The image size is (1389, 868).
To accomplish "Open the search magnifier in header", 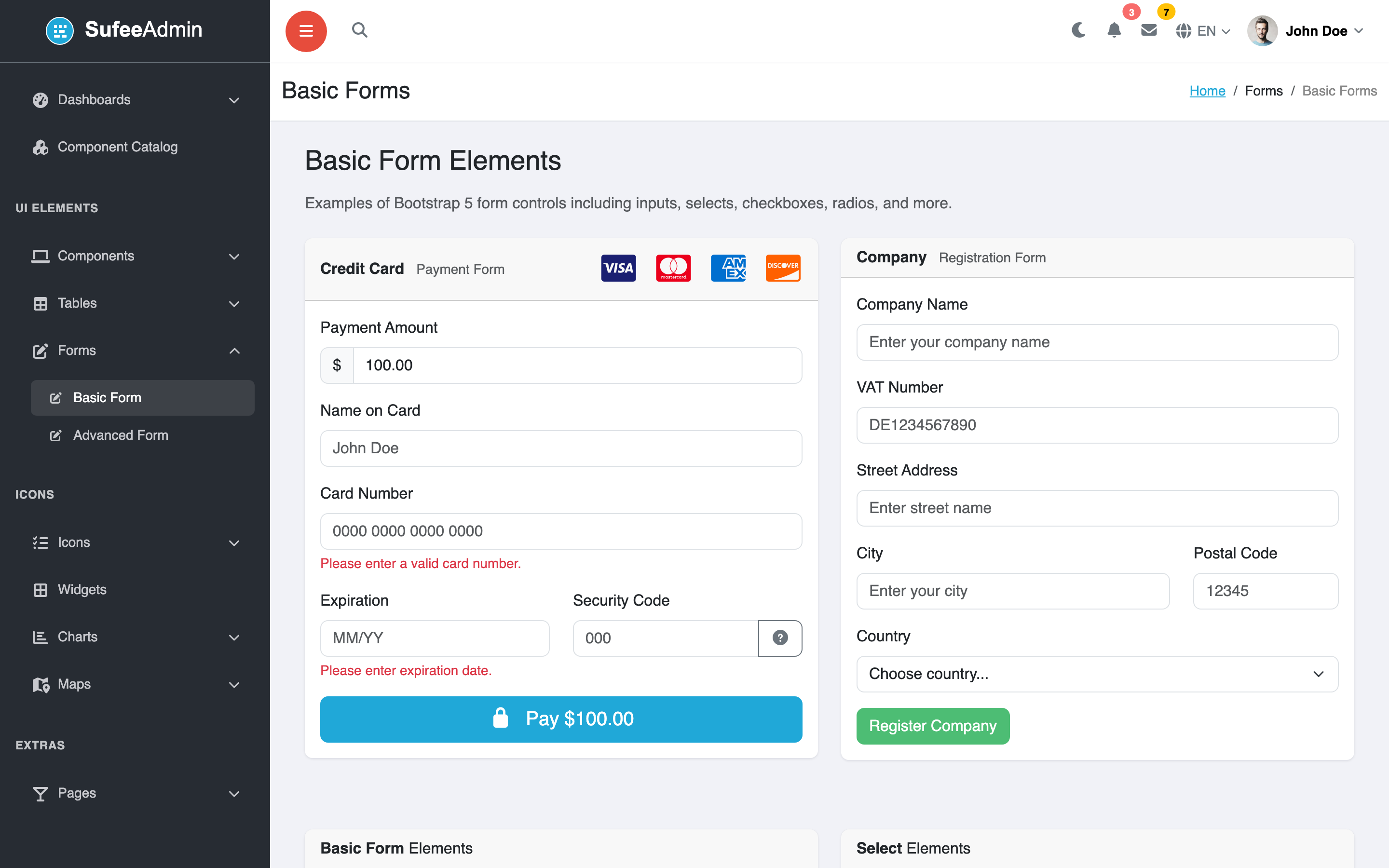I will coord(359,30).
